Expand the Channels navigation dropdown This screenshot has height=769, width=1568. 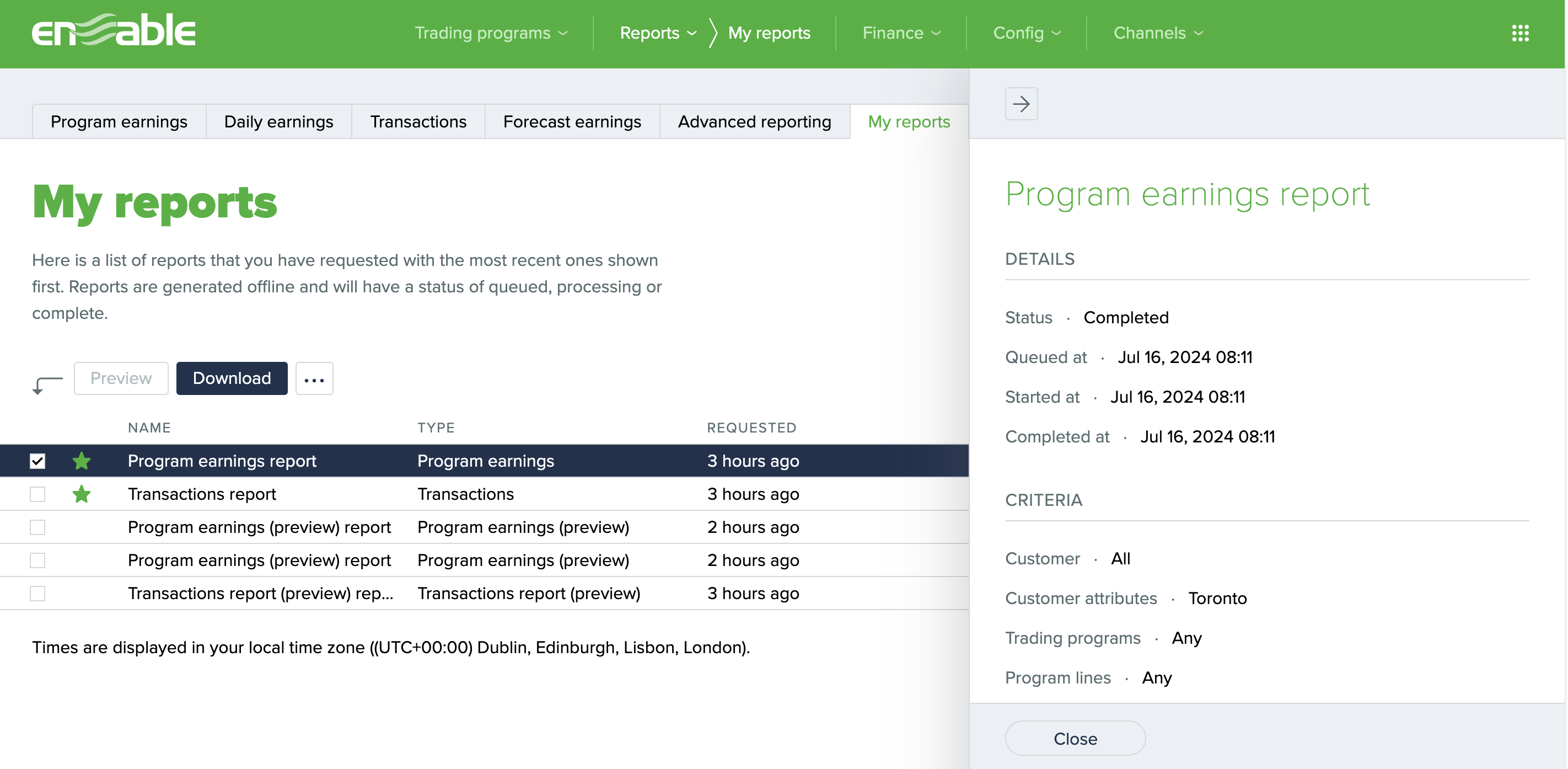point(1158,33)
